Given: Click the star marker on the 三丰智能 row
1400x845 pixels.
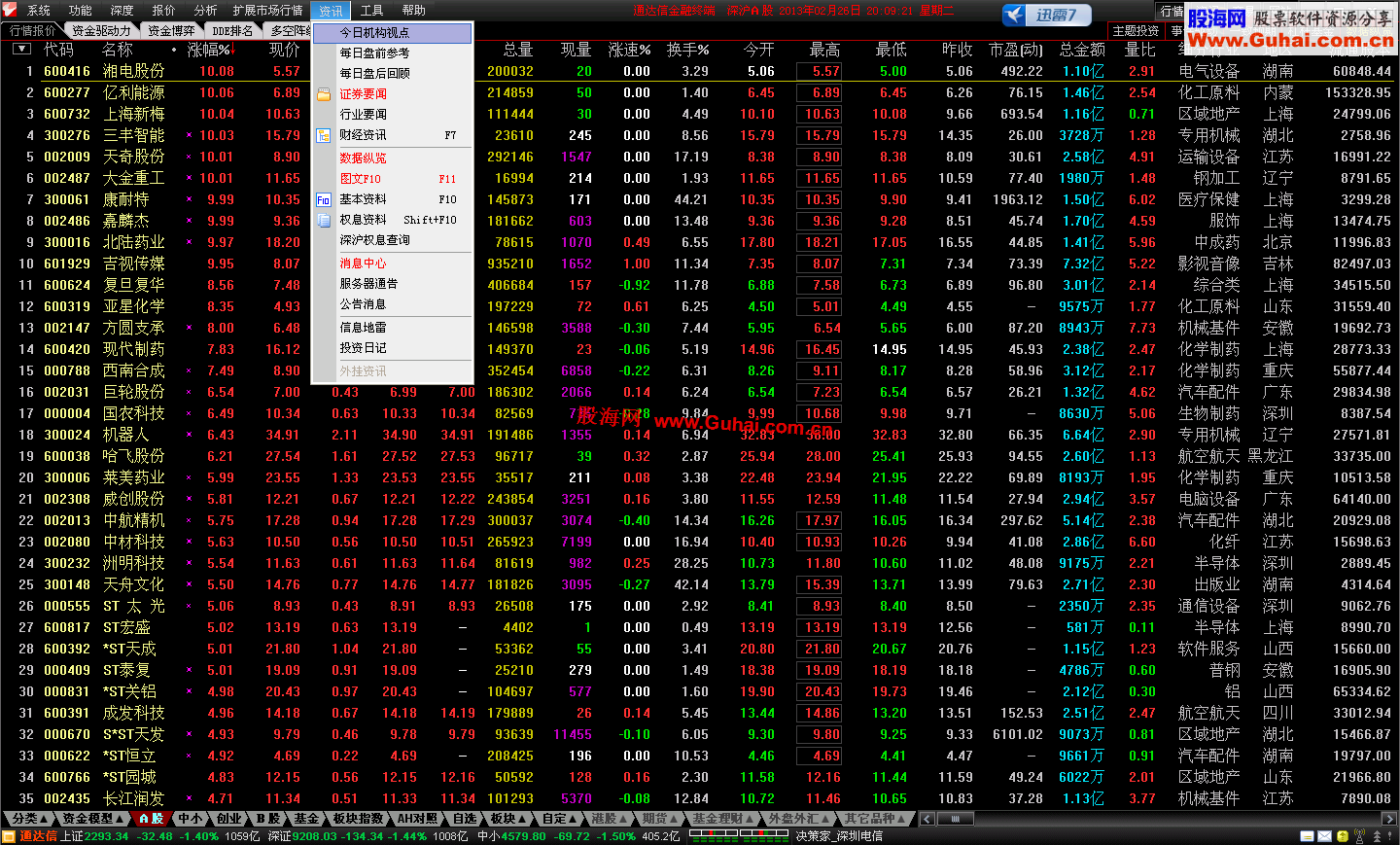Looking at the screenshot, I should [189, 136].
